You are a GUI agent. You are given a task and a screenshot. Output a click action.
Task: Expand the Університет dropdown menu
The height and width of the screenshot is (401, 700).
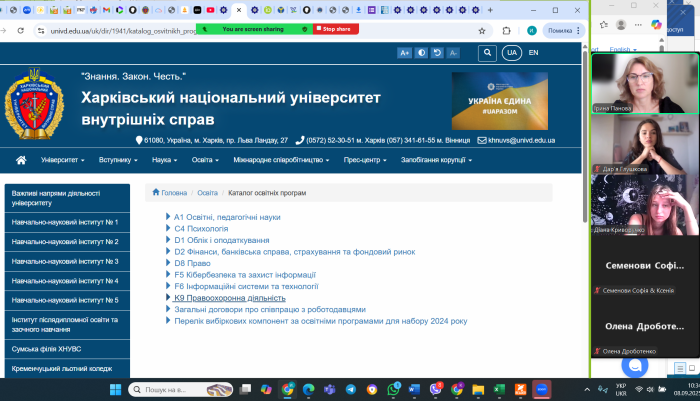pos(62,160)
